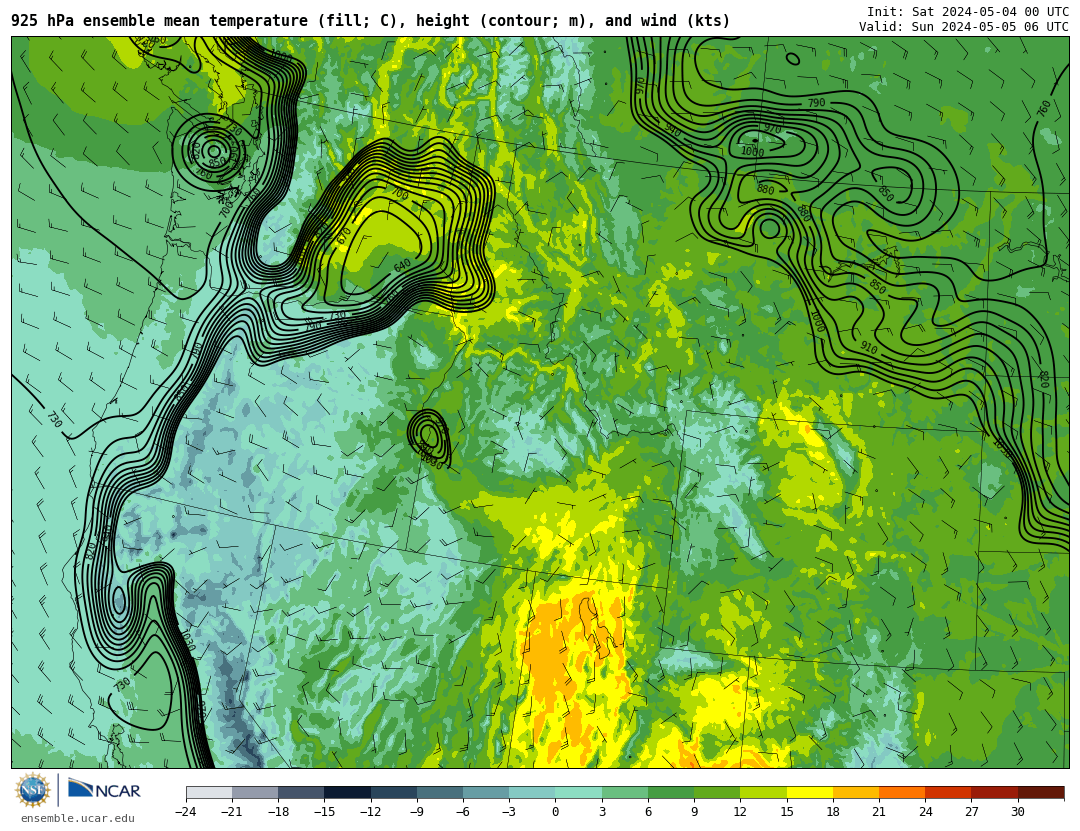Click the −15 colorbar tick label
The width and height of the screenshot is (1080, 831).
tap(324, 812)
